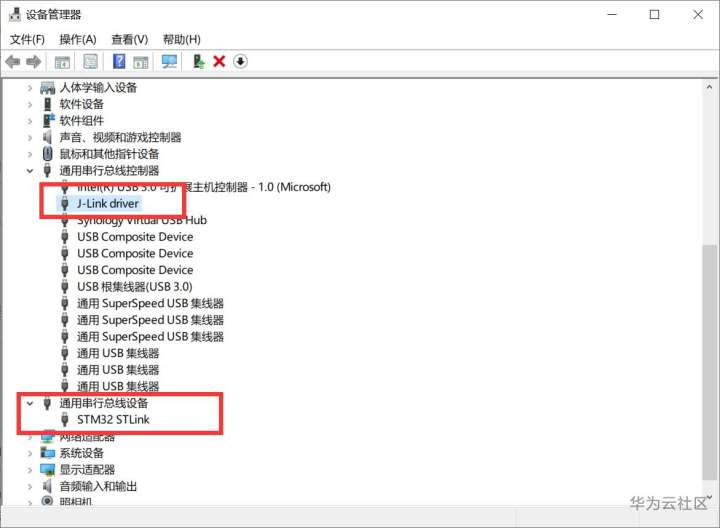The height and width of the screenshot is (528, 720).
Task: Select the 通用串行总线控制器 category label
Action: (x=109, y=170)
